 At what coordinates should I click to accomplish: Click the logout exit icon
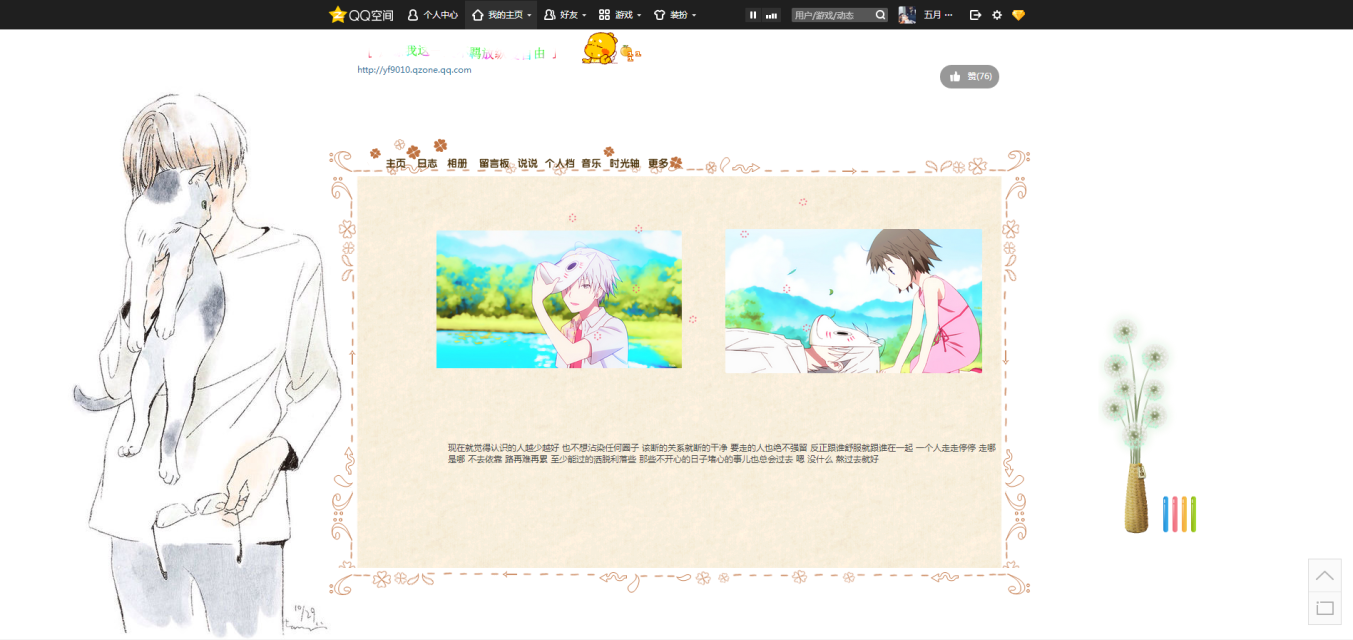click(x=976, y=15)
